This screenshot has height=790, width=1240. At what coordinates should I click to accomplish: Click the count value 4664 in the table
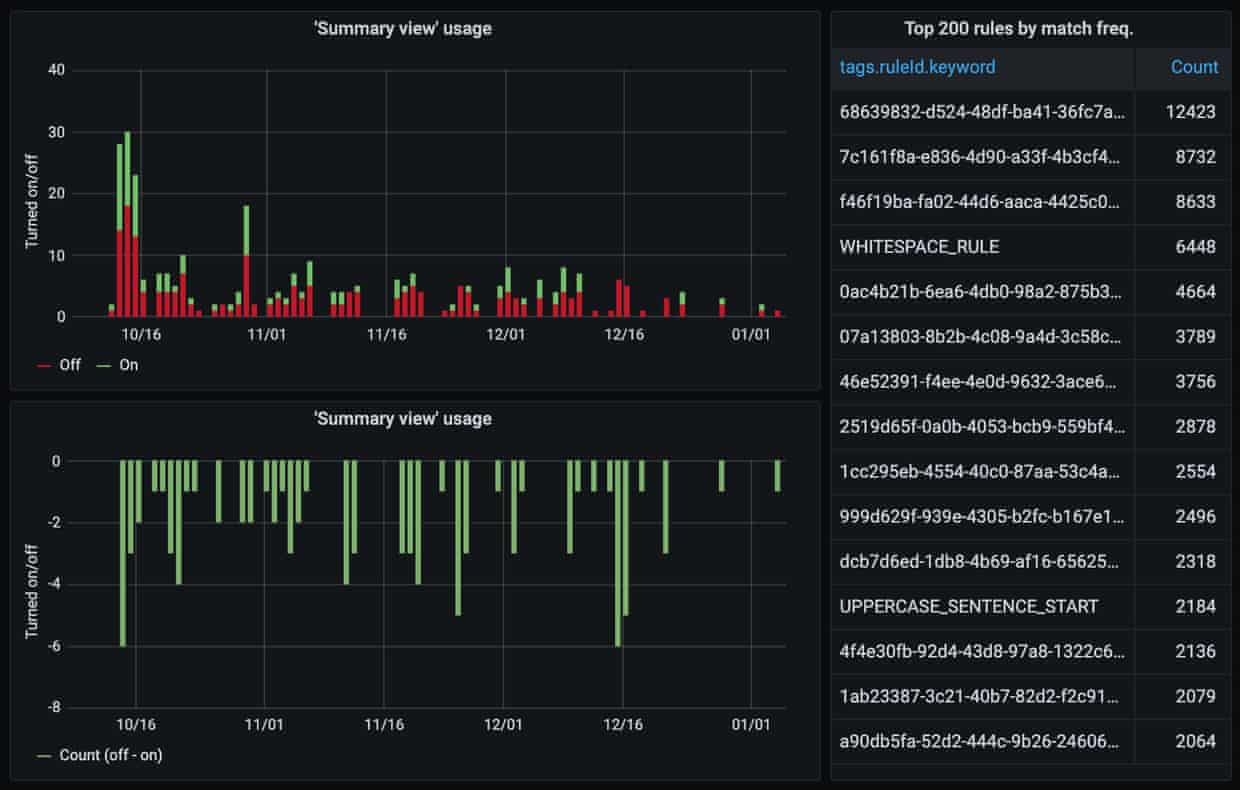tap(1194, 291)
